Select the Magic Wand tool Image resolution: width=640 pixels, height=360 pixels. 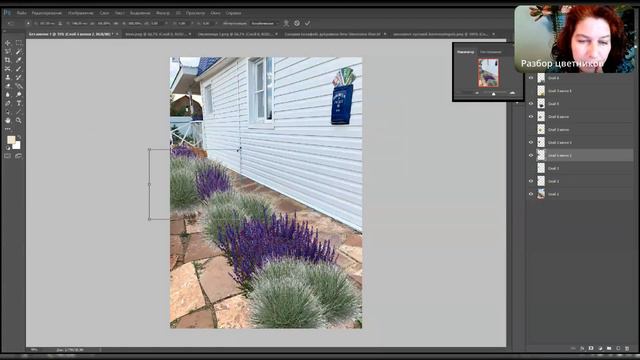[x=19, y=51]
